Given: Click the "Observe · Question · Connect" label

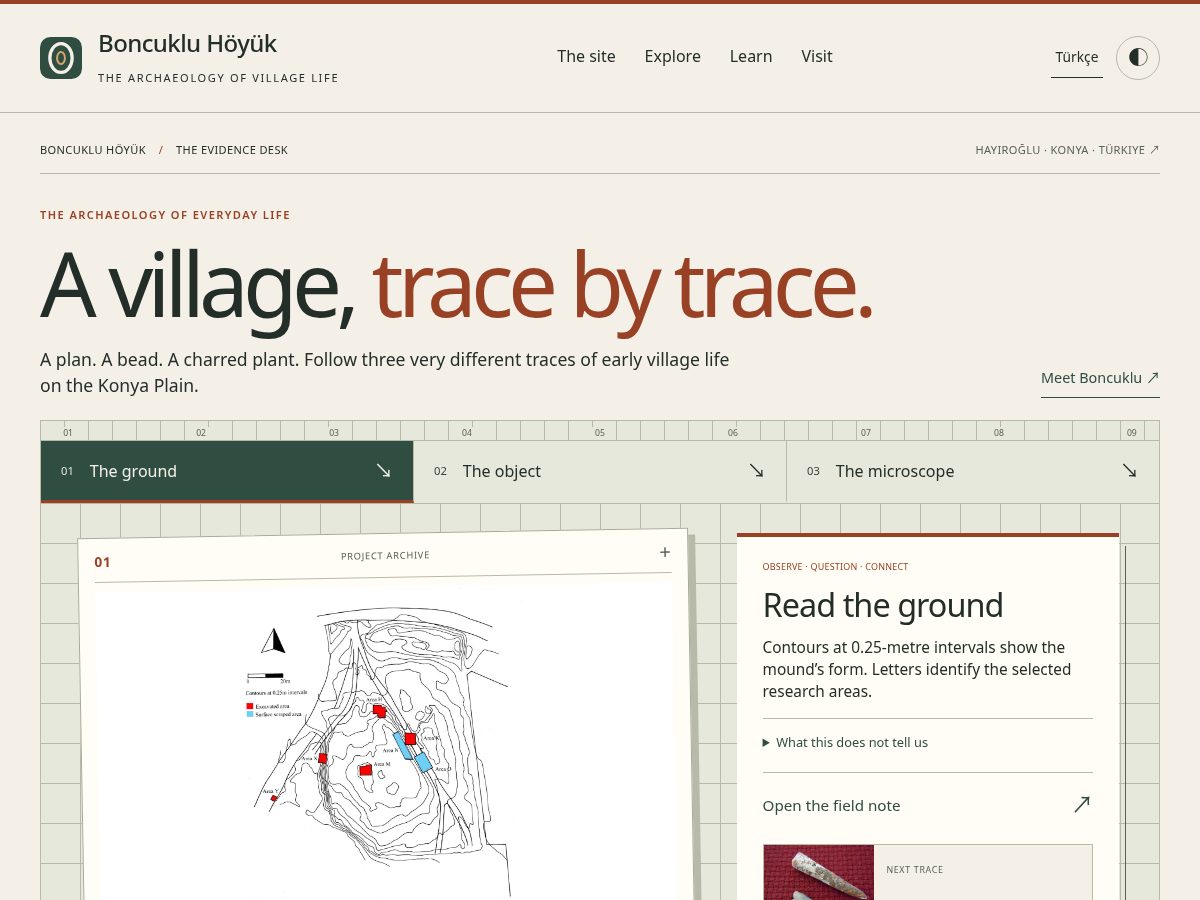Looking at the screenshot, I should 835,567.
